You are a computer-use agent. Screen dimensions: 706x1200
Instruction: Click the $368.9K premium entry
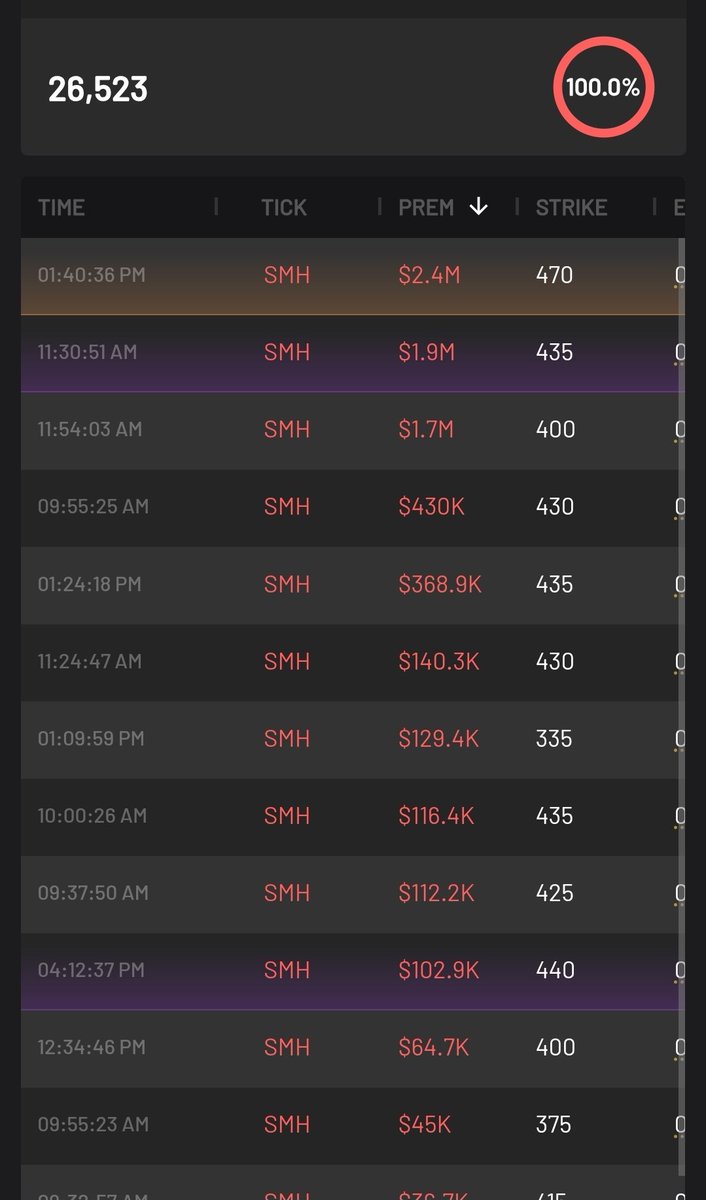(x=440, y=584)
